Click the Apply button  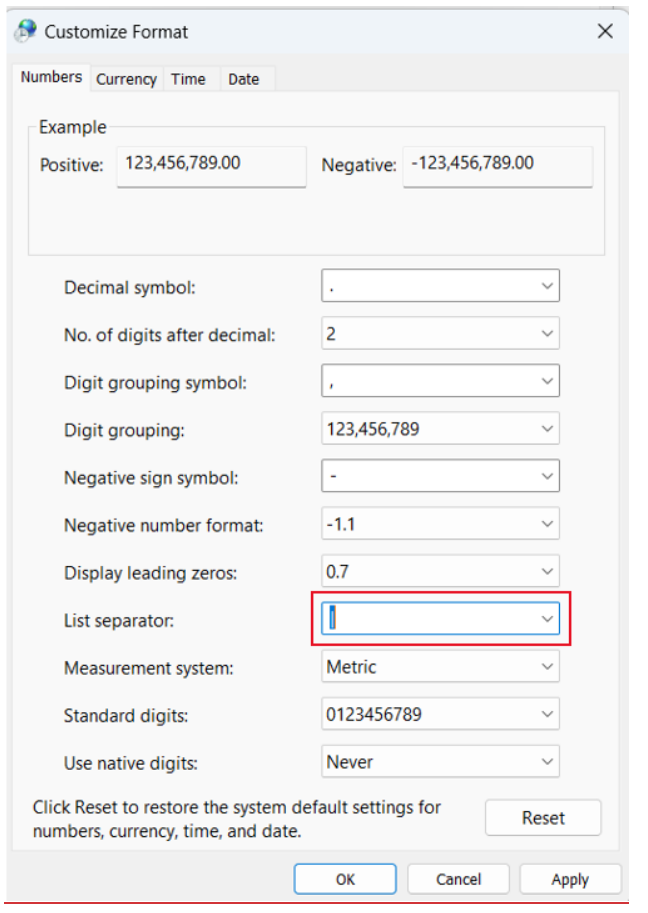(x=570, y=880)
